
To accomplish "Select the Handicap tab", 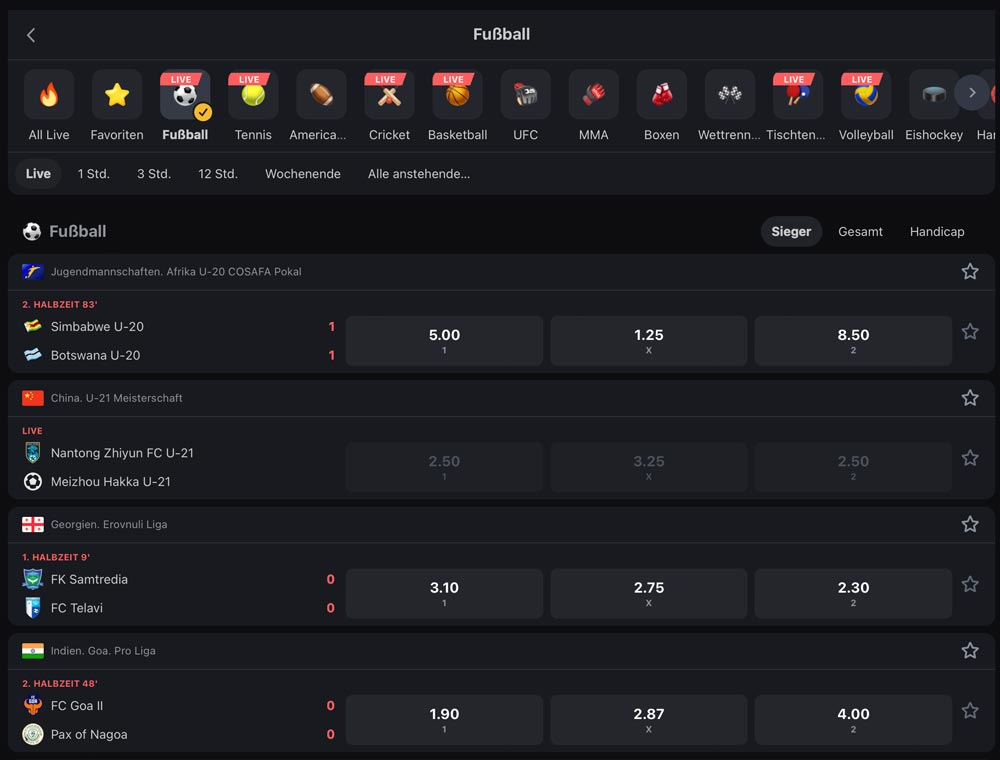I will 937,231.
